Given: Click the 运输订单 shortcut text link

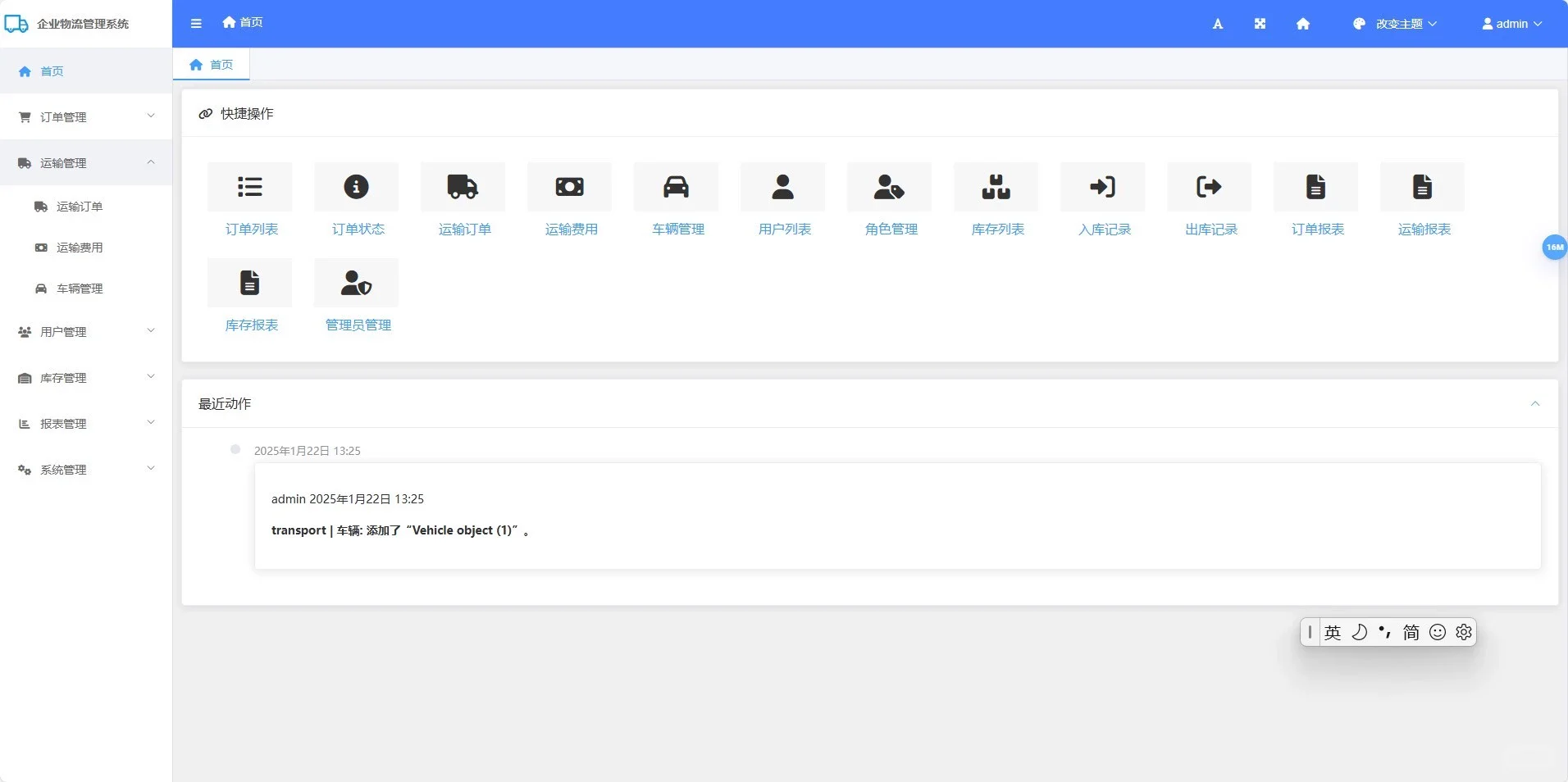Looking at the screenshot, I should [465, 230].
